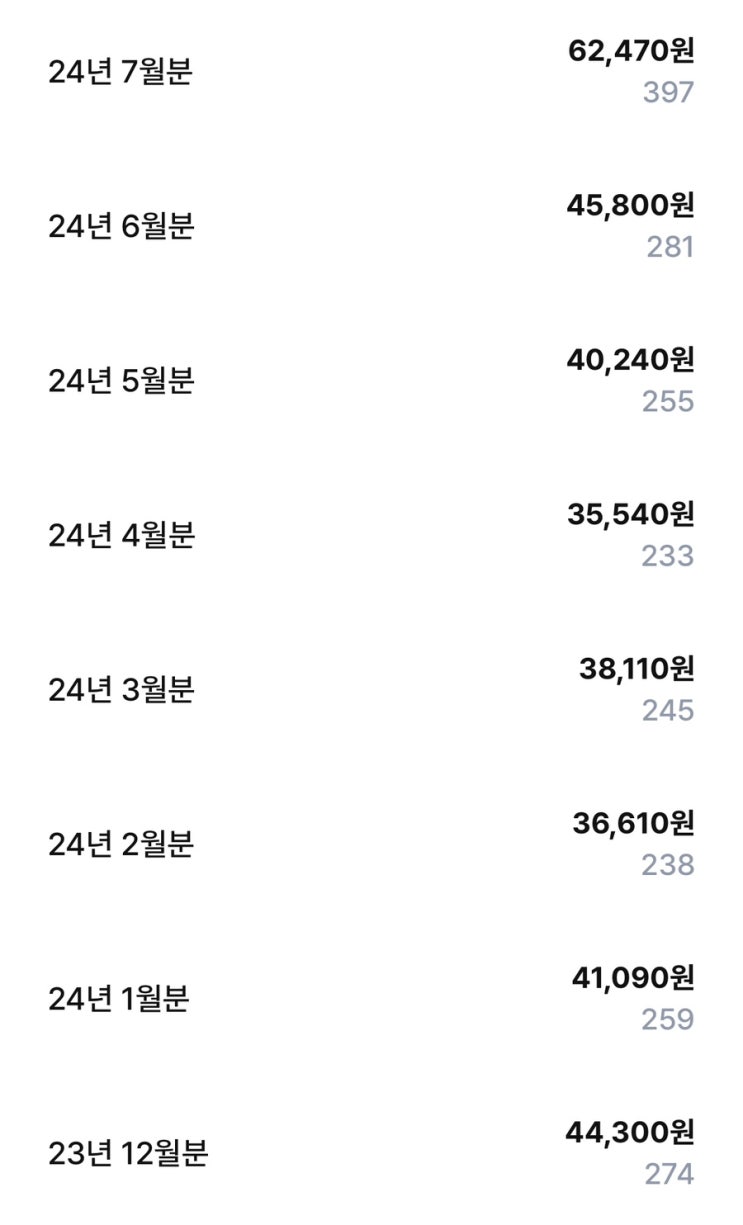Click the 38,110원 amount
The width and height of the screenshot is (743, 1225).
(x=636, y=669)
